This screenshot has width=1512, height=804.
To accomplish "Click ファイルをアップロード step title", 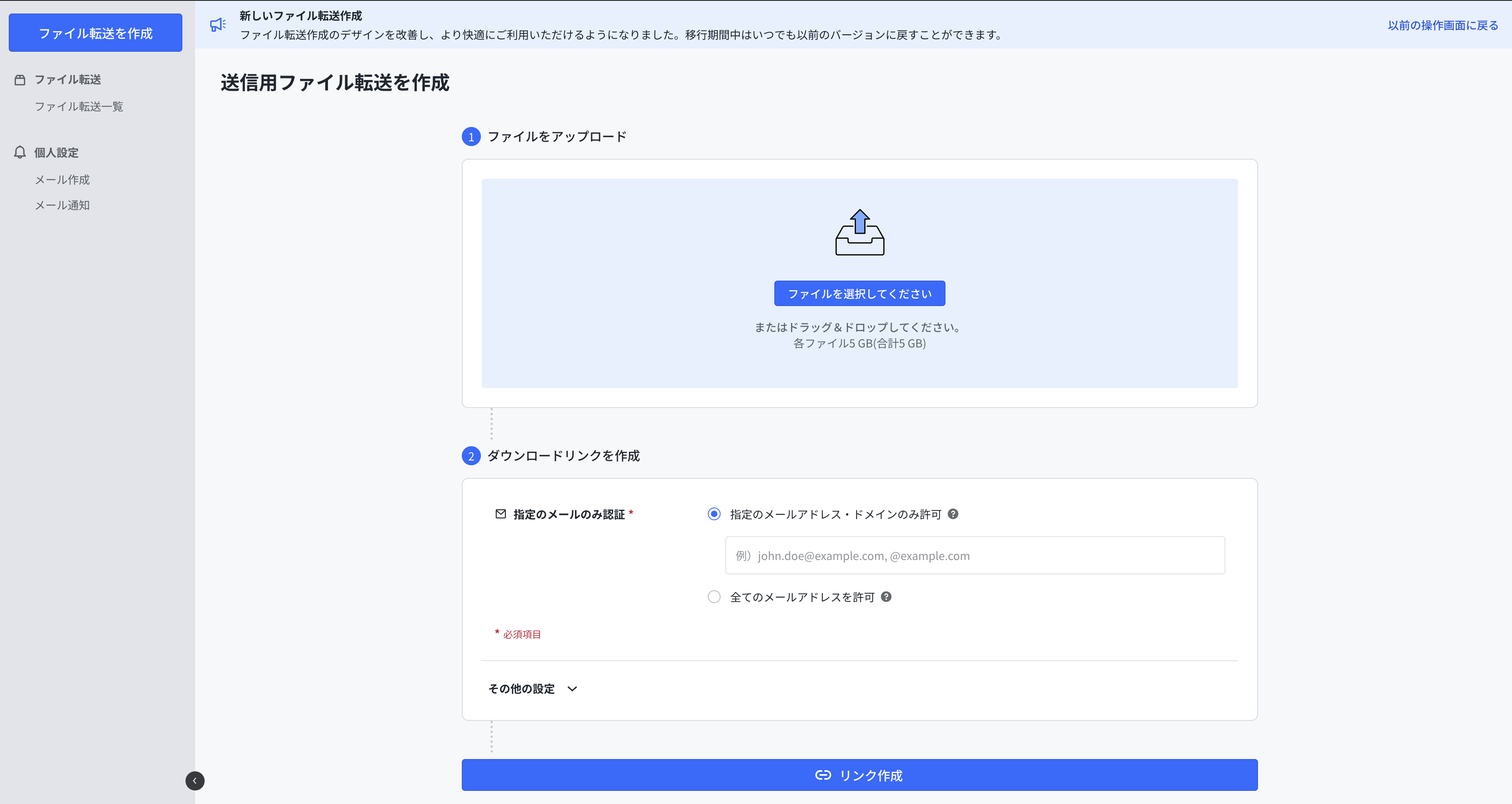I will 557,137.
